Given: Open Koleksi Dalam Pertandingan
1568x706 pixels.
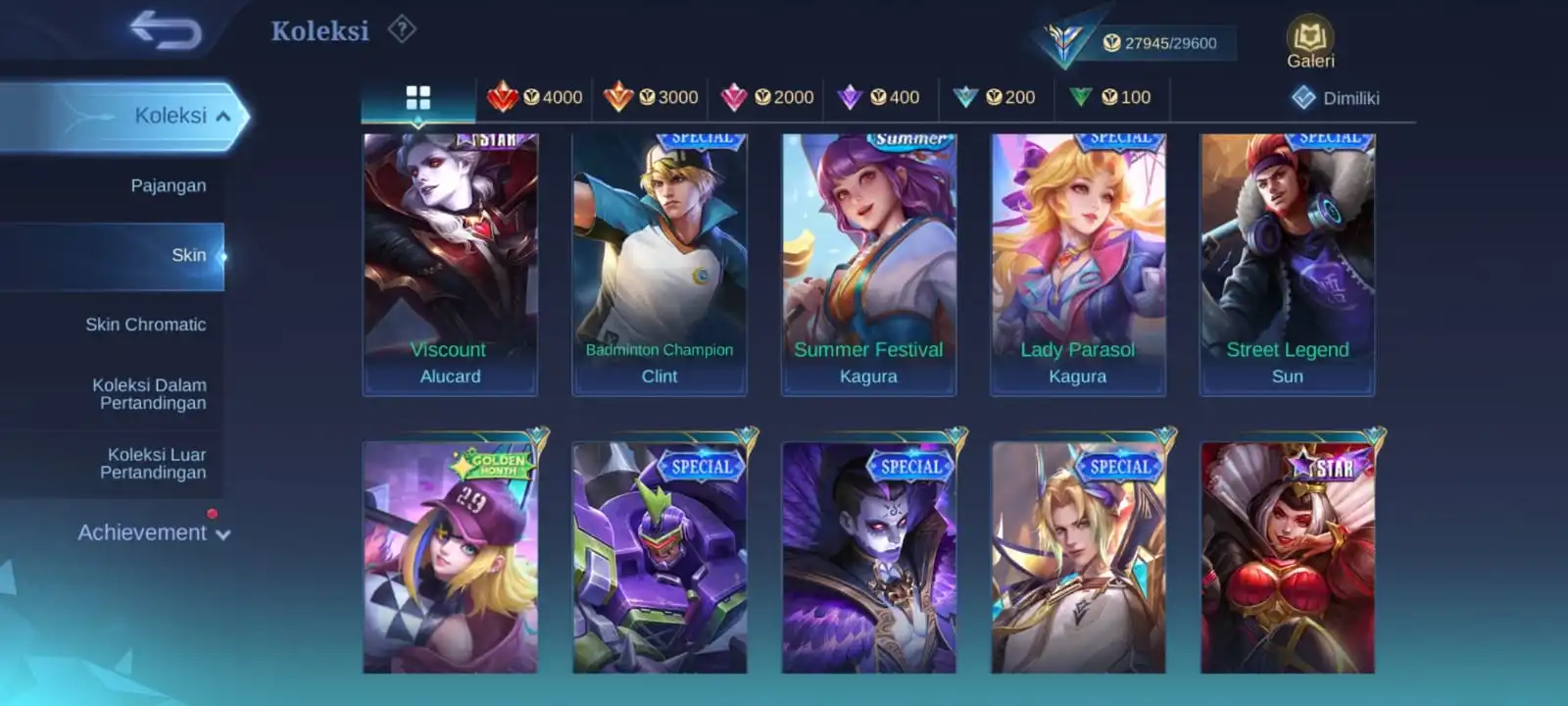Looking at the screenshot, I should (x=149, y=394).
